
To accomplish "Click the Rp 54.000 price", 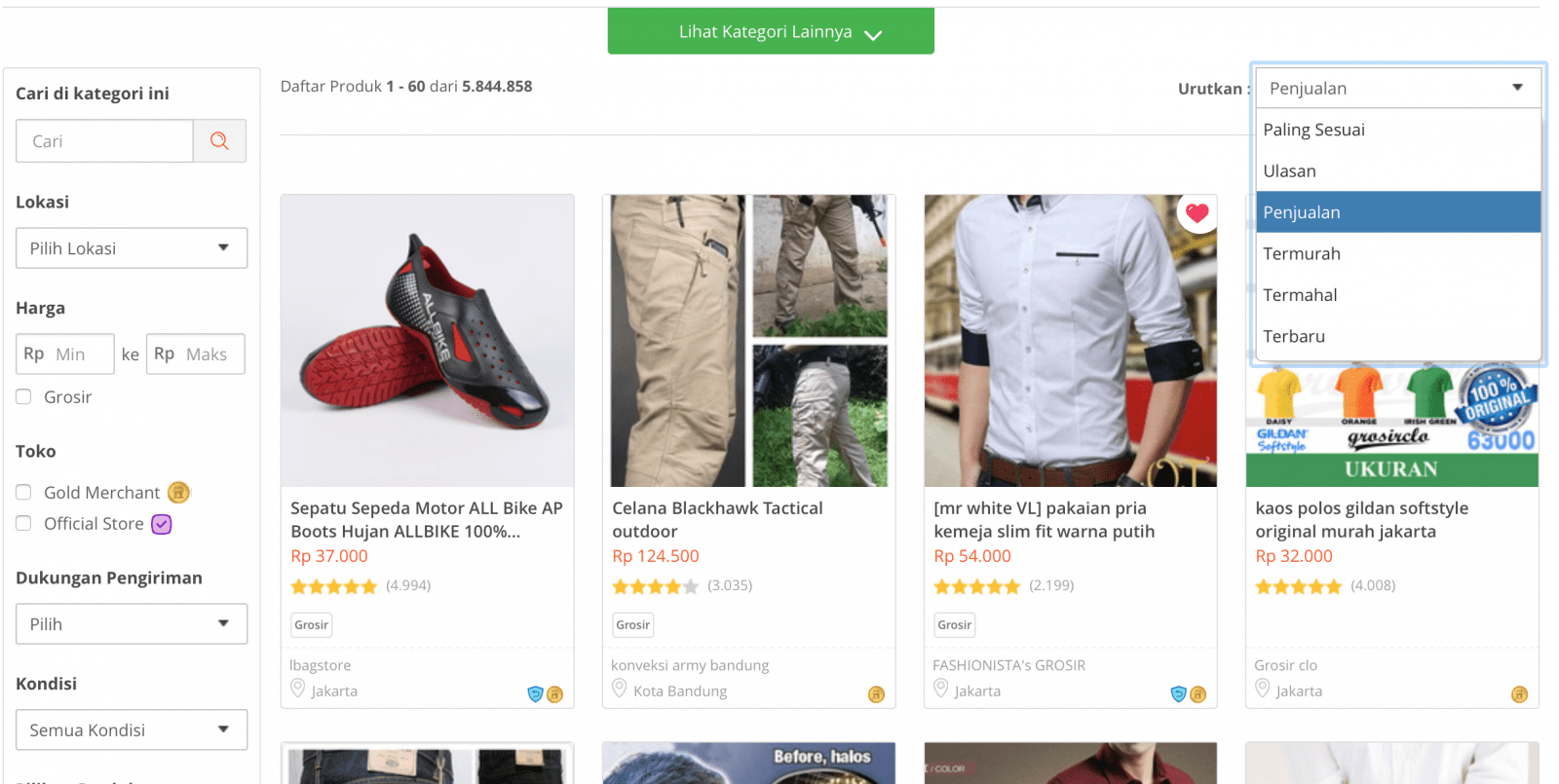I will coord(972,556).
